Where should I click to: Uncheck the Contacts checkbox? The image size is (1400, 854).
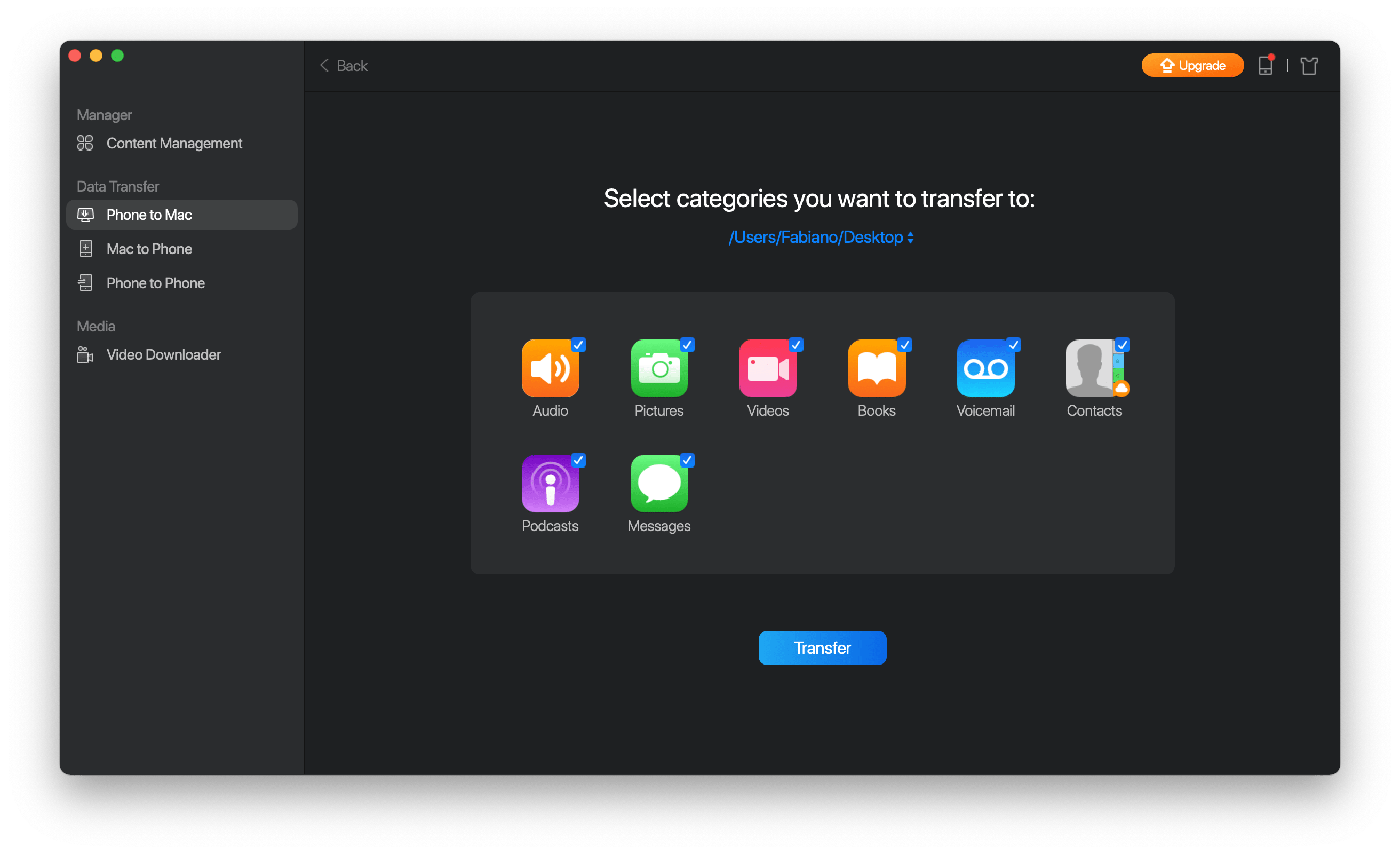point(1122,345)
